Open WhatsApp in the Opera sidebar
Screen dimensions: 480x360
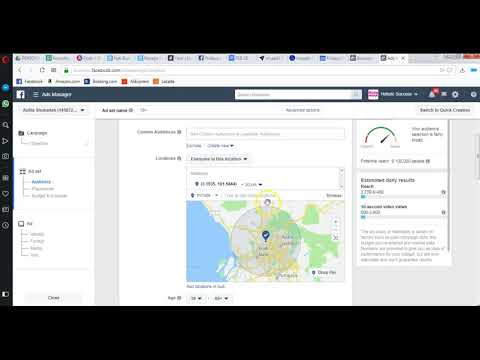6,104
